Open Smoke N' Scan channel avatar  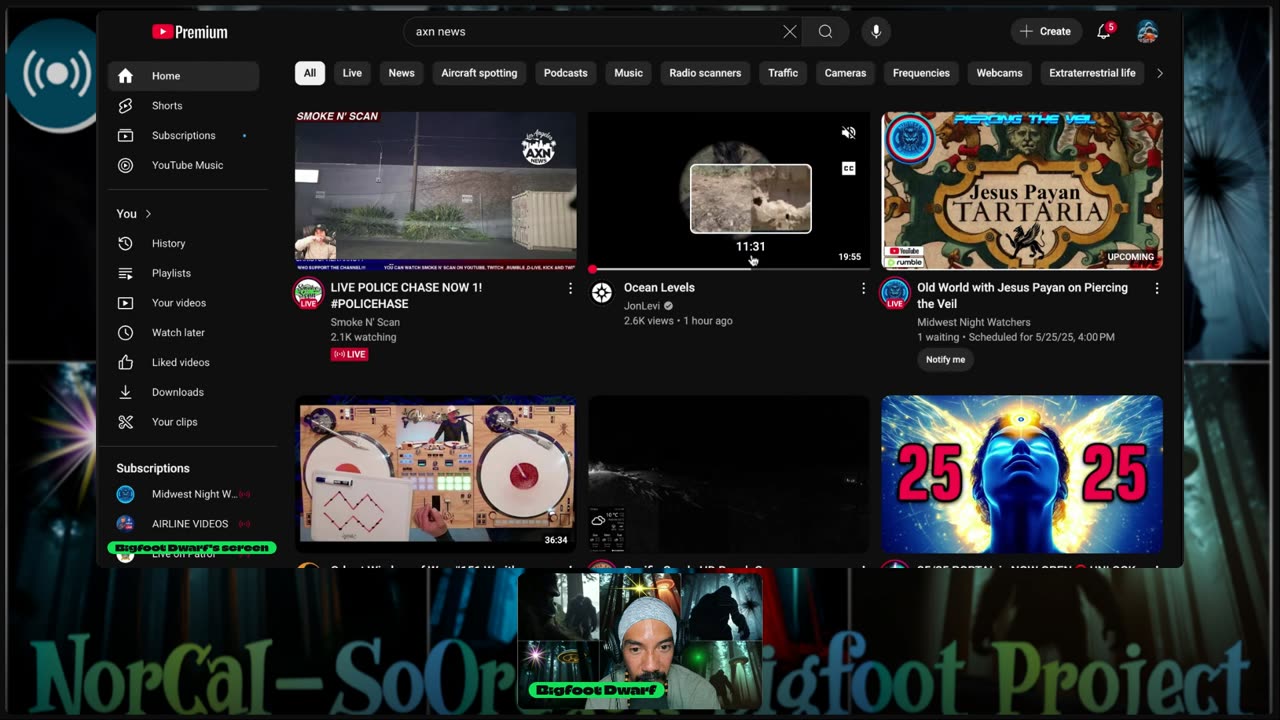[x=308, y=293]
